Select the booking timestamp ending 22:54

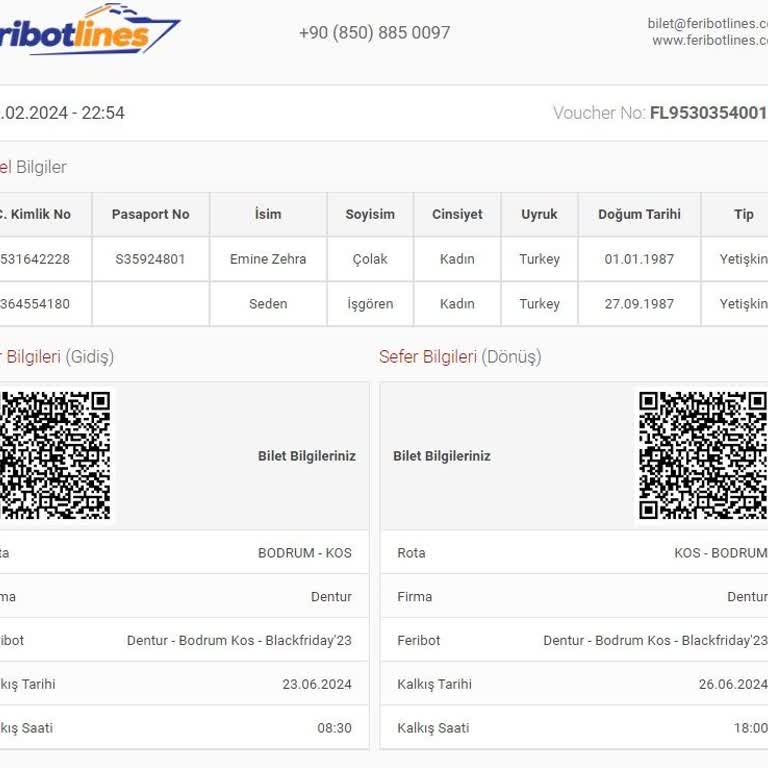pos(62,113)
